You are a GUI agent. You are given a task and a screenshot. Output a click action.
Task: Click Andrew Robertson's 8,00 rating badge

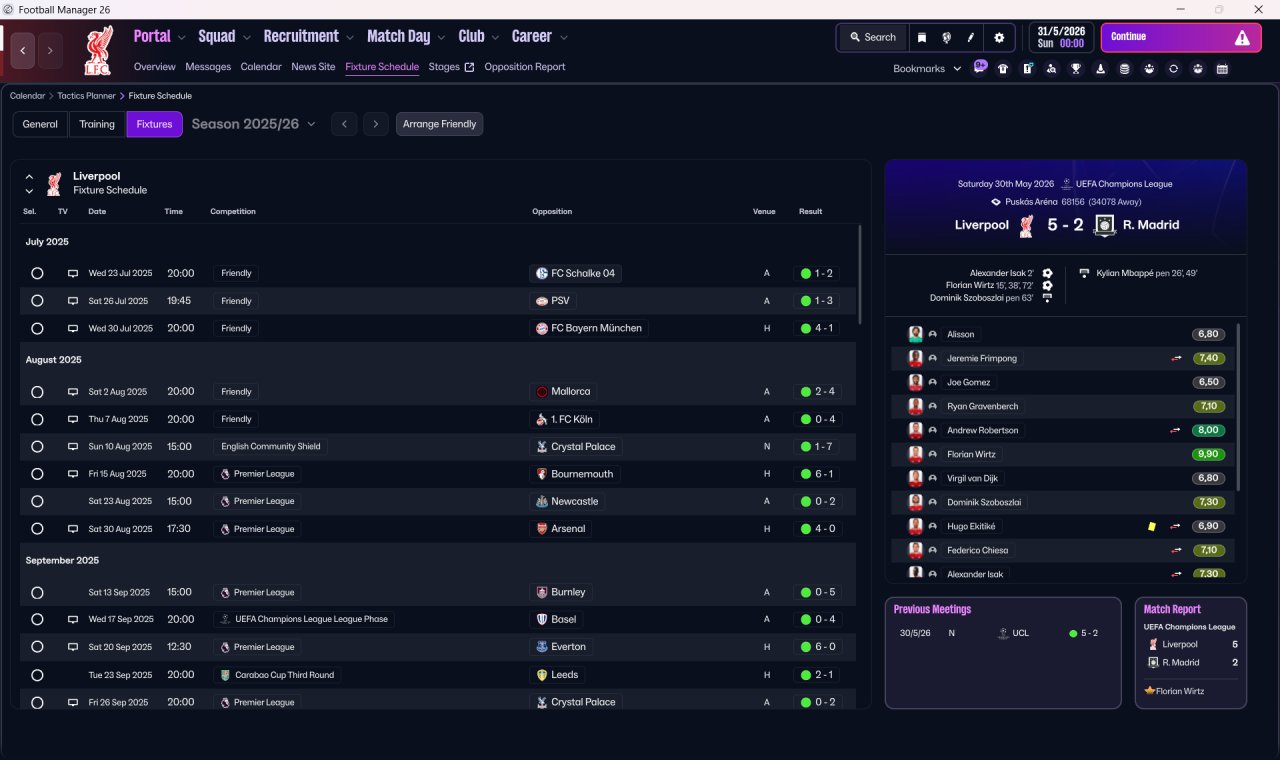[x=1209, y=431]
